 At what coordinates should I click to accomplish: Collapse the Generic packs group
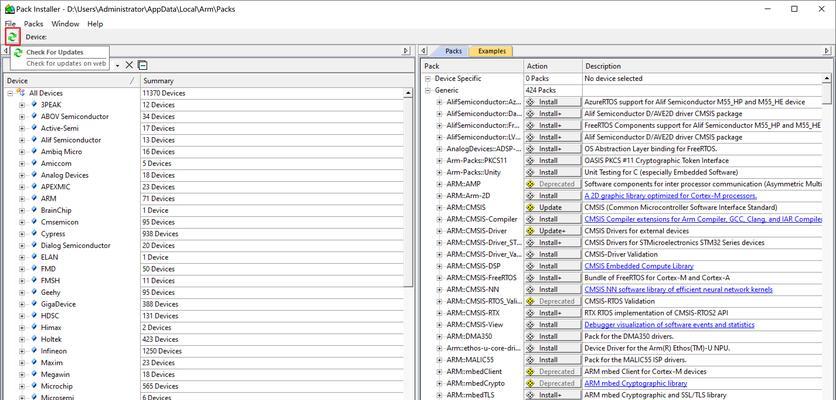(x=428, y=90)
